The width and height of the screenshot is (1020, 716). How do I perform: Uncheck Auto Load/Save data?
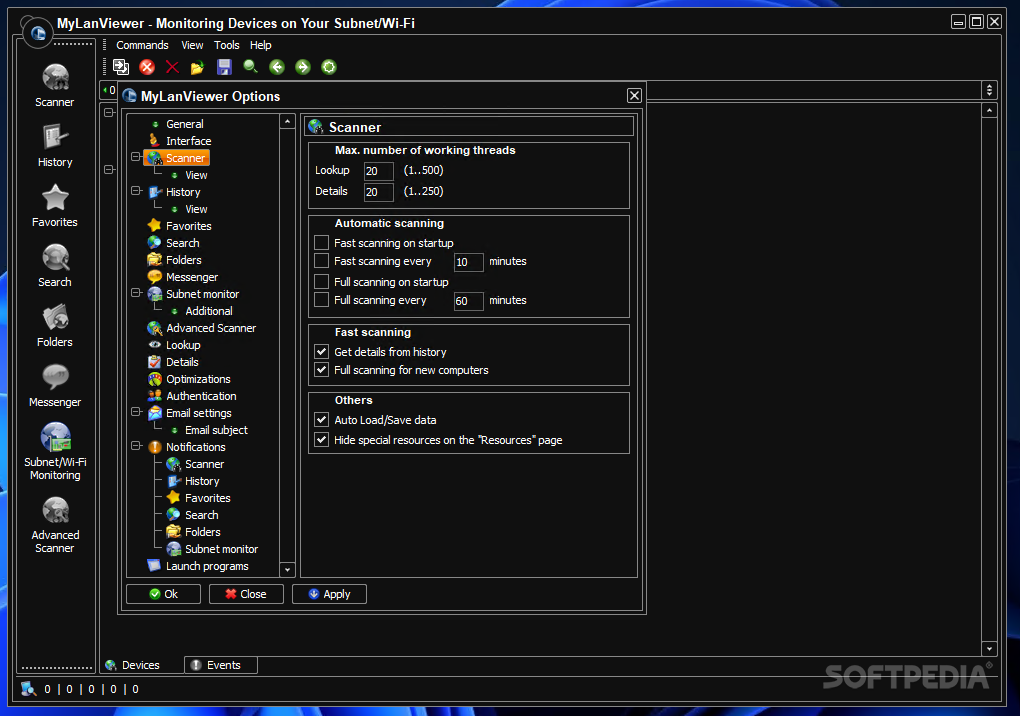tap(321, 420)
